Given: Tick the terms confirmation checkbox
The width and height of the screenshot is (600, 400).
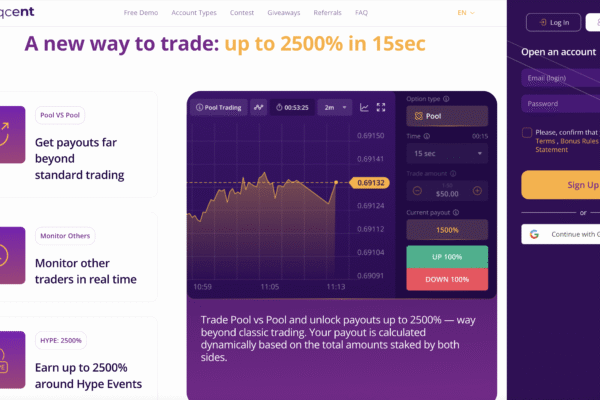Looking at the screenshot, I should [x=527, y=132].
